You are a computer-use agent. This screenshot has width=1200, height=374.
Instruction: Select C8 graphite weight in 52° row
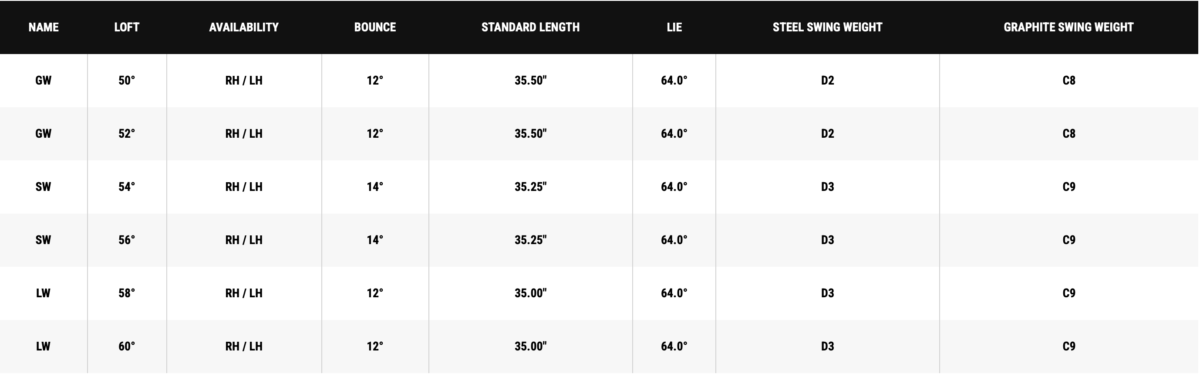click(1069, 133)
